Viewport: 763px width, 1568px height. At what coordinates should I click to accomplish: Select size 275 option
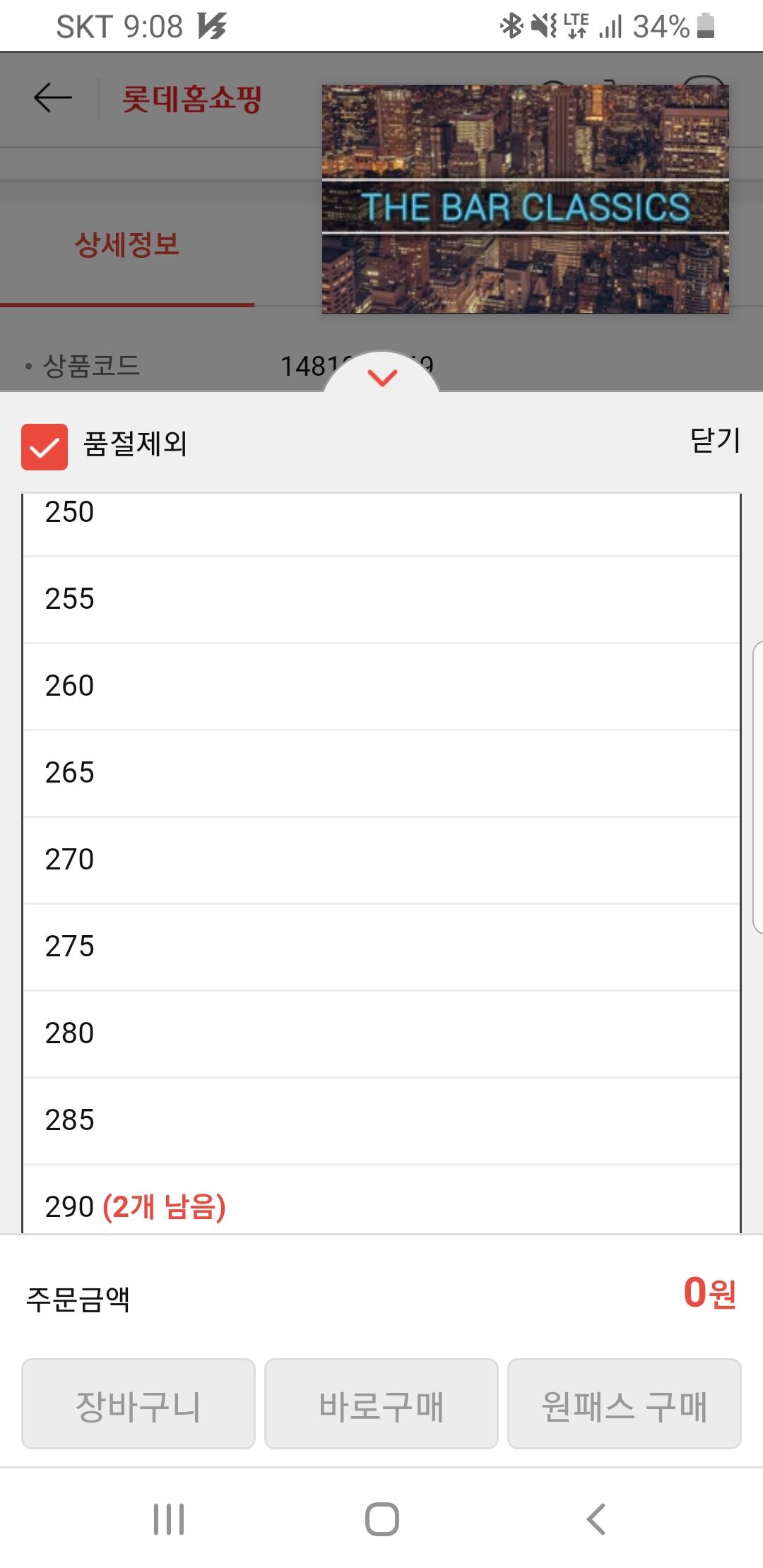click(381, 947)
